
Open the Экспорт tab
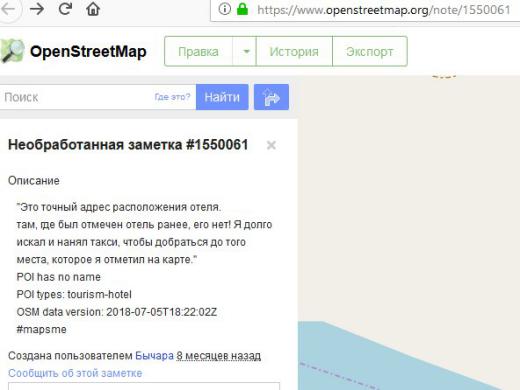point(370,52)
